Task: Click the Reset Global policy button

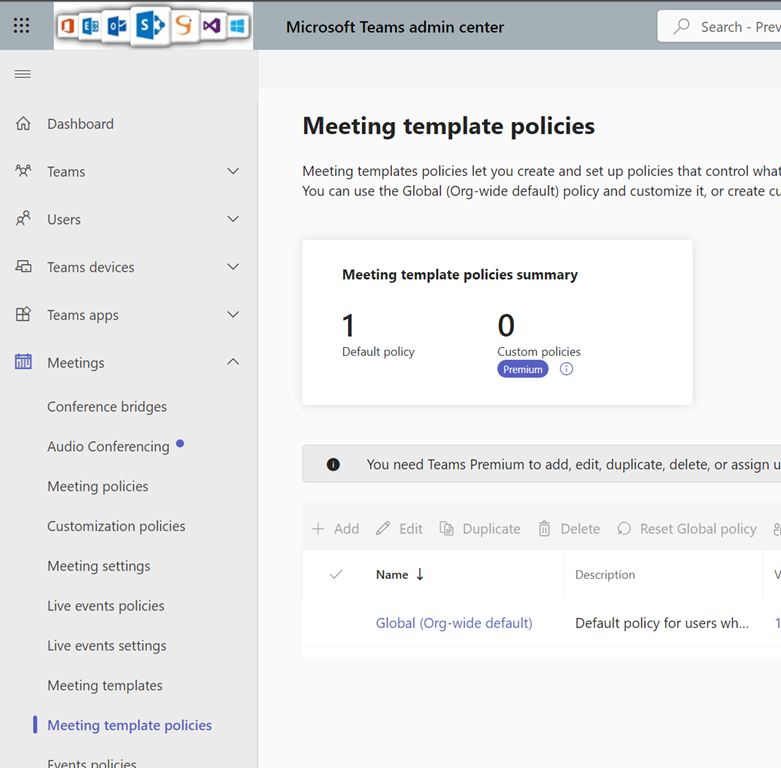Action: [x=687, y=529]
